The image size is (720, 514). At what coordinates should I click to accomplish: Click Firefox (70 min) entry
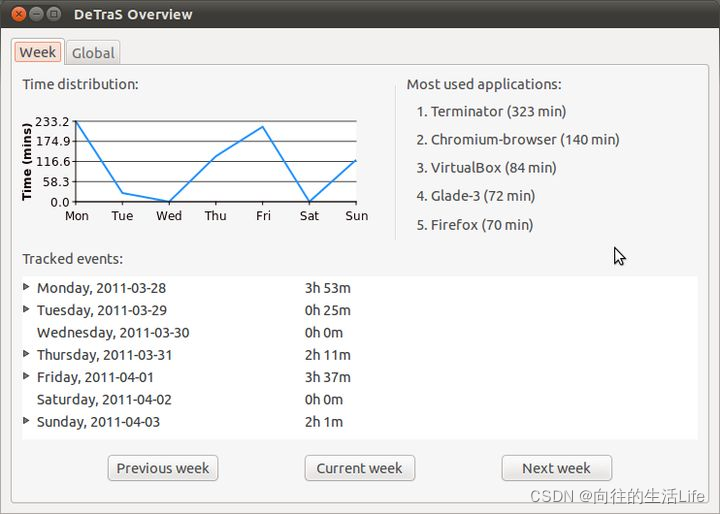pos(474,225)
